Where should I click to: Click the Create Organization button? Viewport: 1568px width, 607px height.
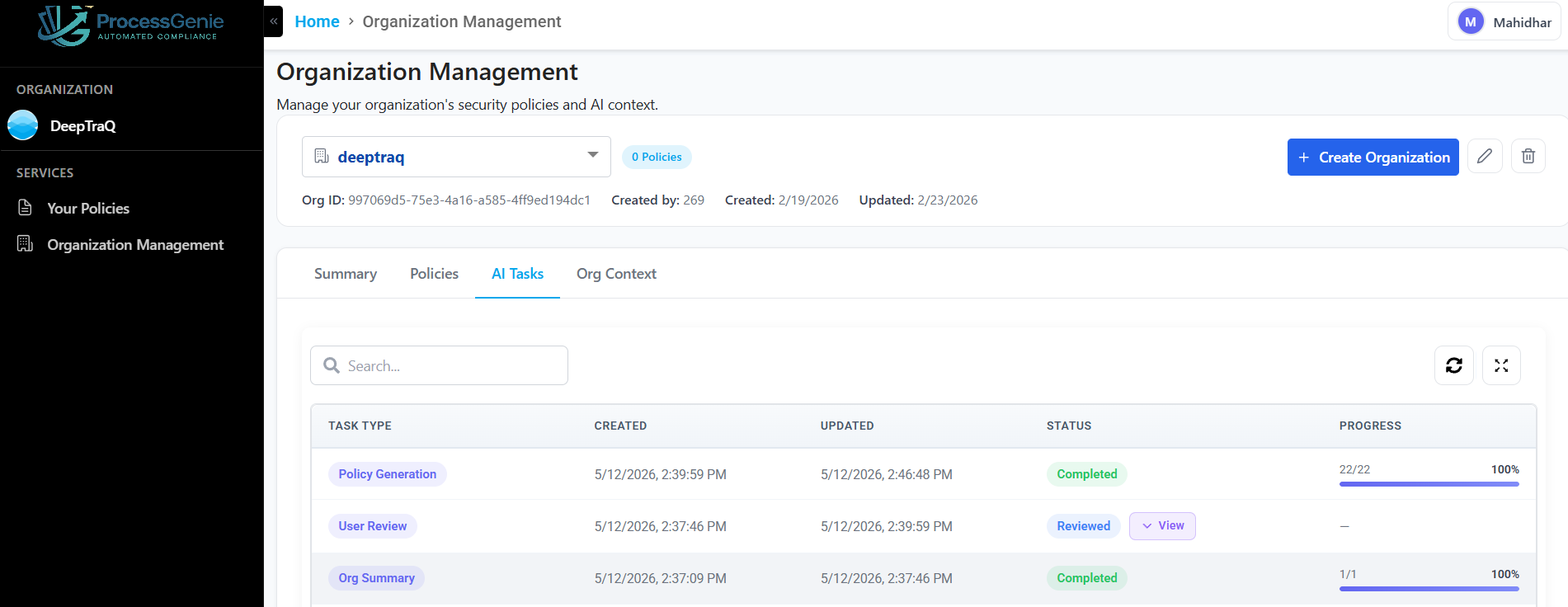pyautogui.click(x=1373, y=157)
